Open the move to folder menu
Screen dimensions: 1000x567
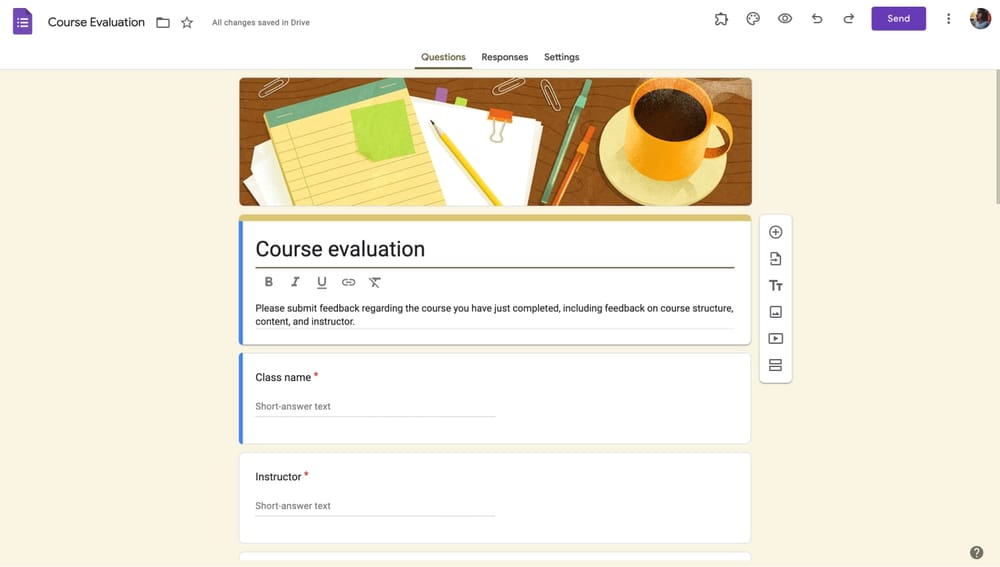tap(163, 22)
